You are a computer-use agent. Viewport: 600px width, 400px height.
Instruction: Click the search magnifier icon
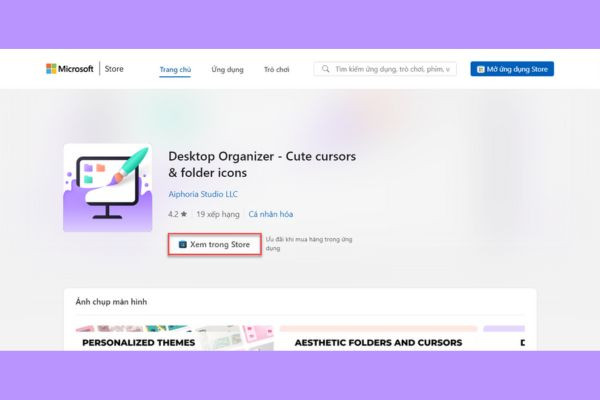pos(325,69)
